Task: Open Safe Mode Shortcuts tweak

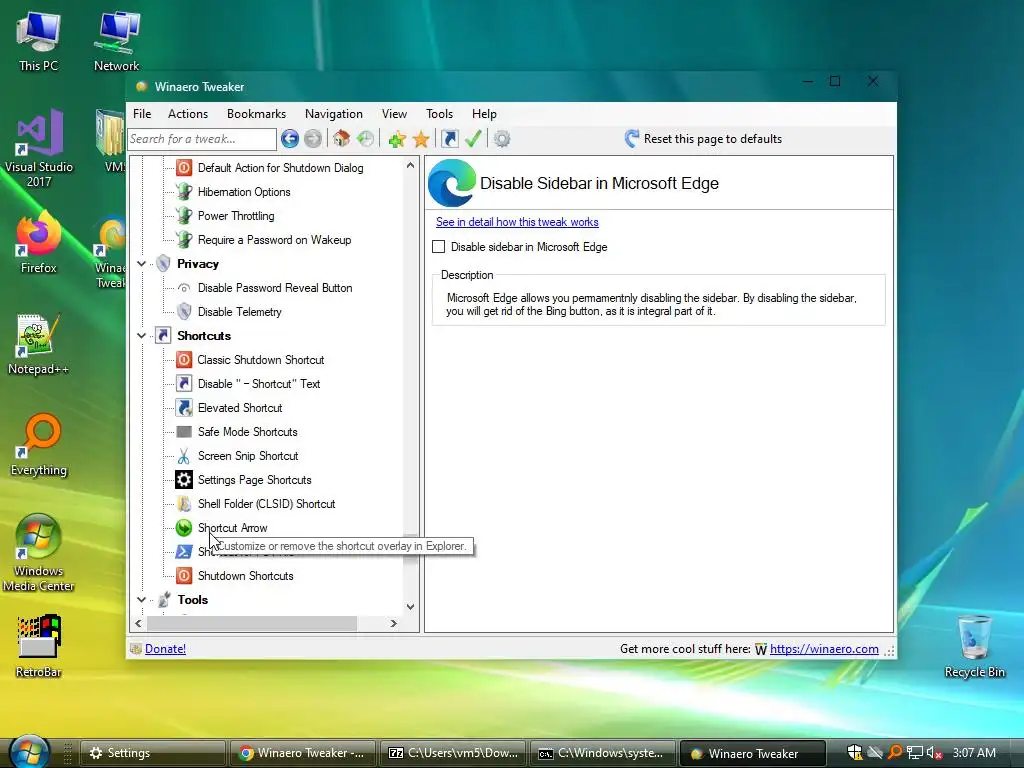Action: click(x=248, y=432)
